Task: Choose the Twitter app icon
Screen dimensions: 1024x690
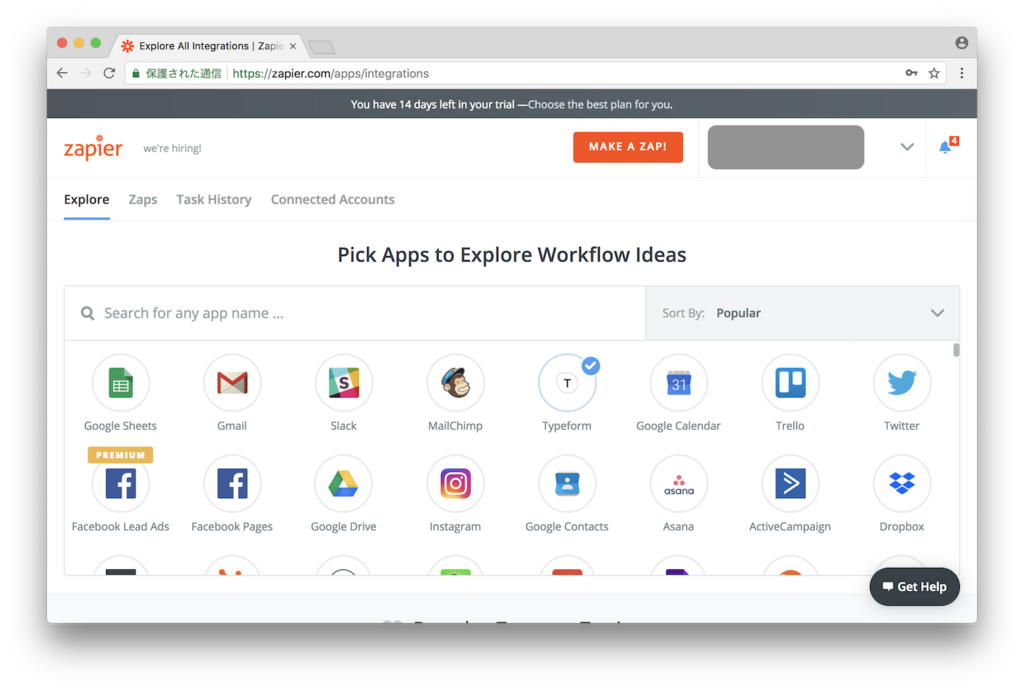Action: click(x=902, y=383)
